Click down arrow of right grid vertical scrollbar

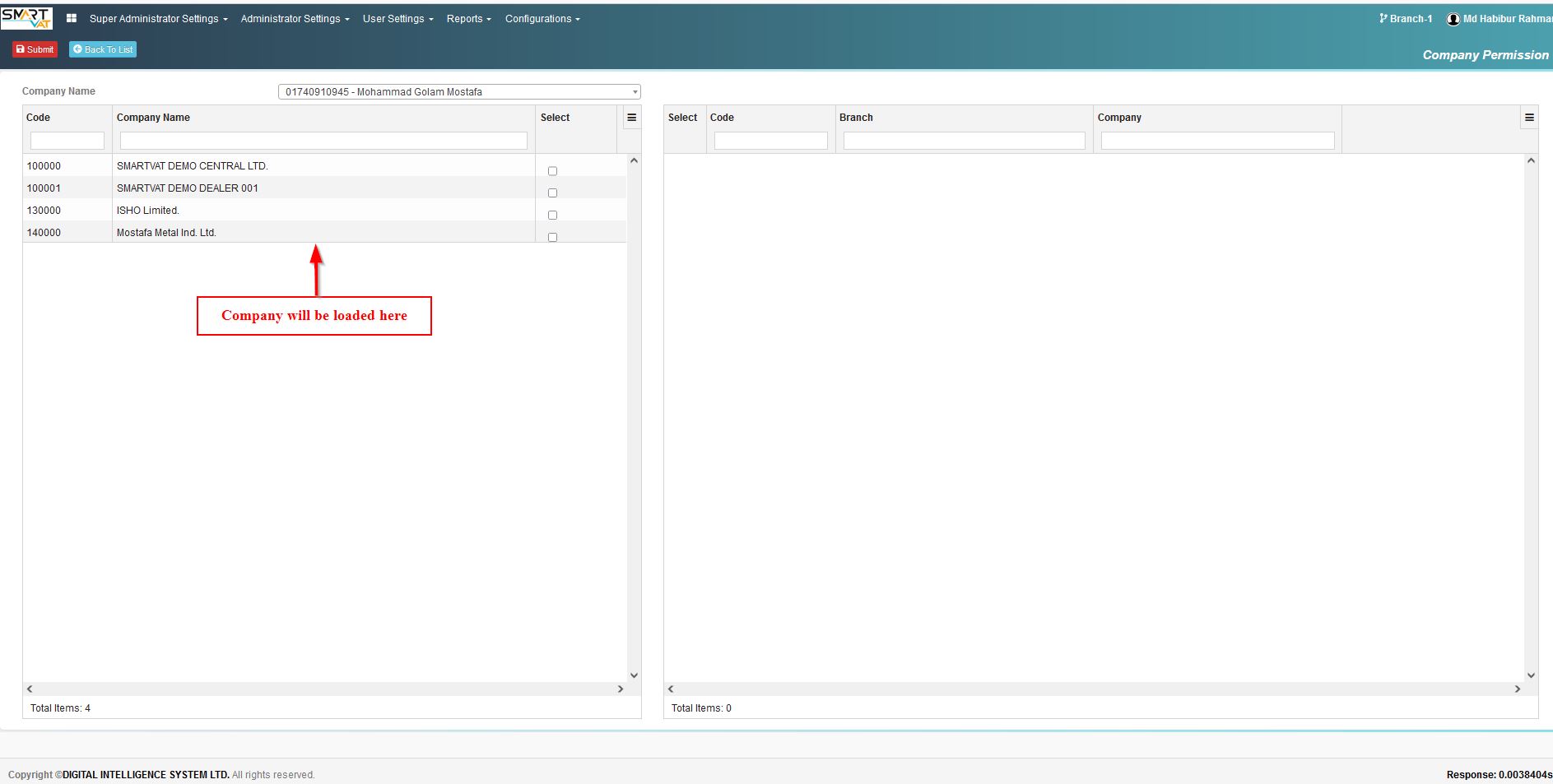point(1531,675)
